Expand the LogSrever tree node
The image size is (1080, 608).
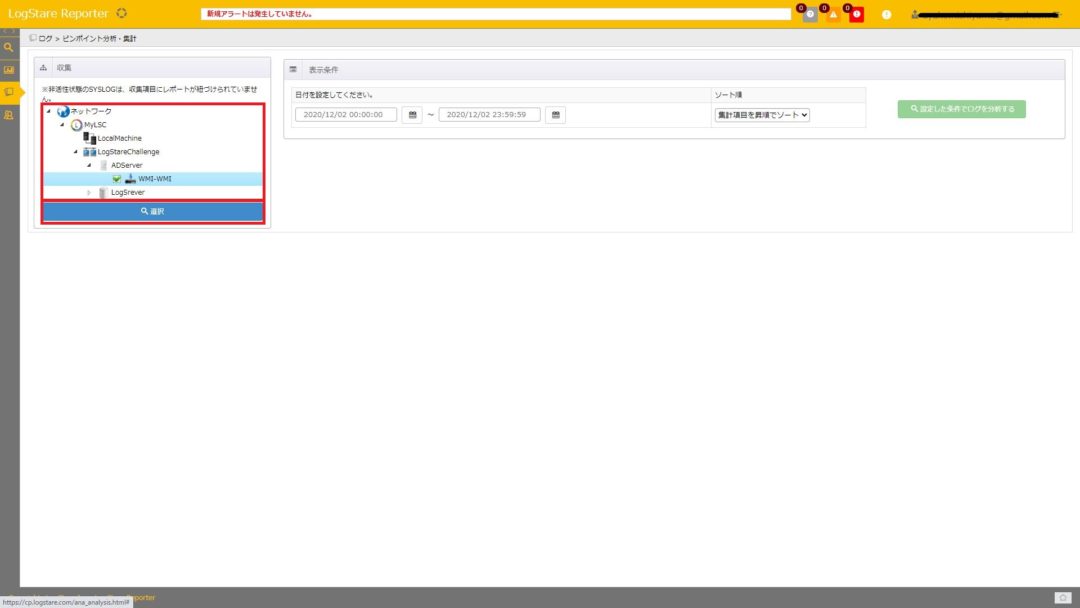pos(89,193)
